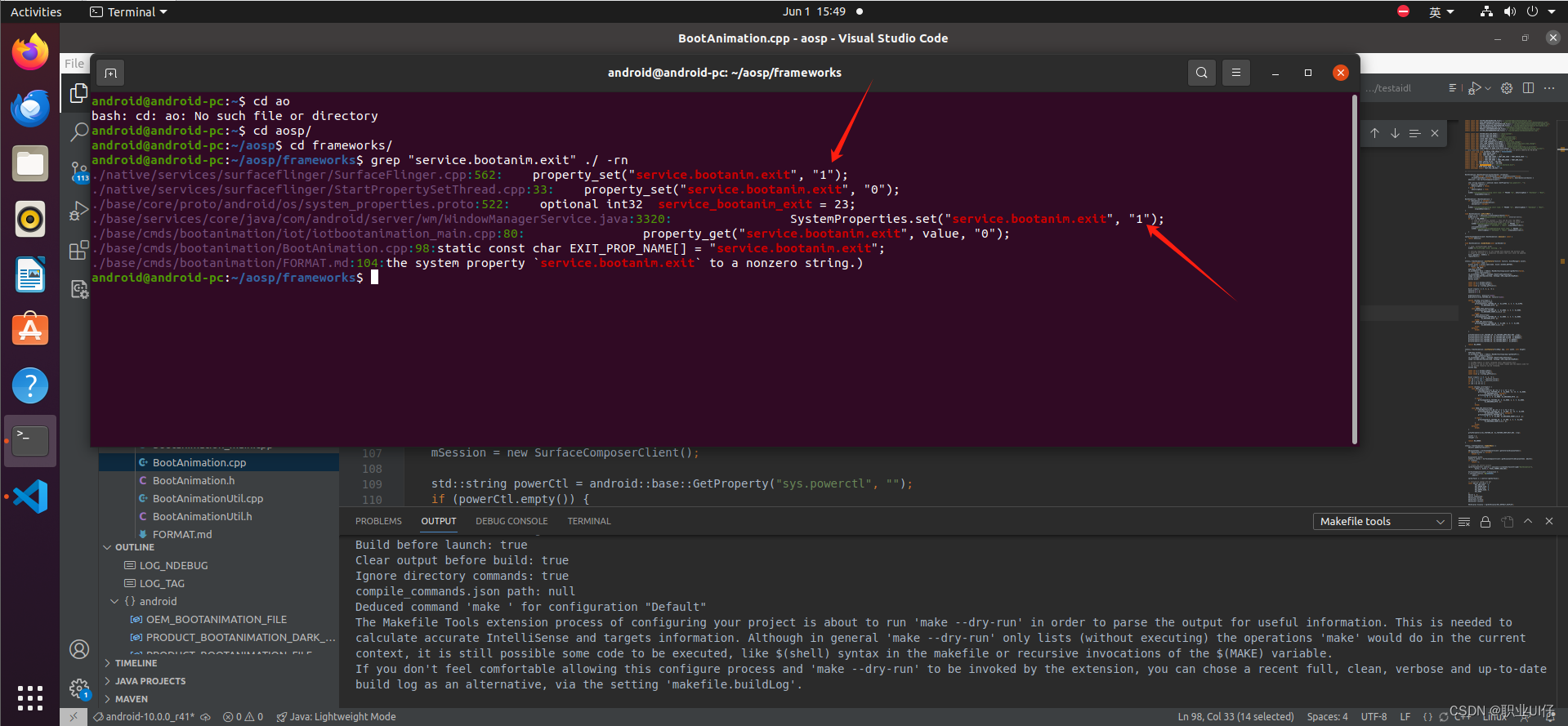Image resolution: width=1568 pixels, height=726 pixels.
Task: Open the Source Control view with 113 badge
Action: click(x=78, y=171)
